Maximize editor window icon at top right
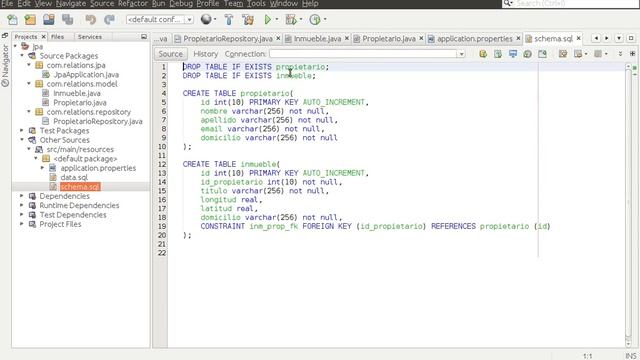This screenshot has width=640, height=360. (x=631, y=38)
